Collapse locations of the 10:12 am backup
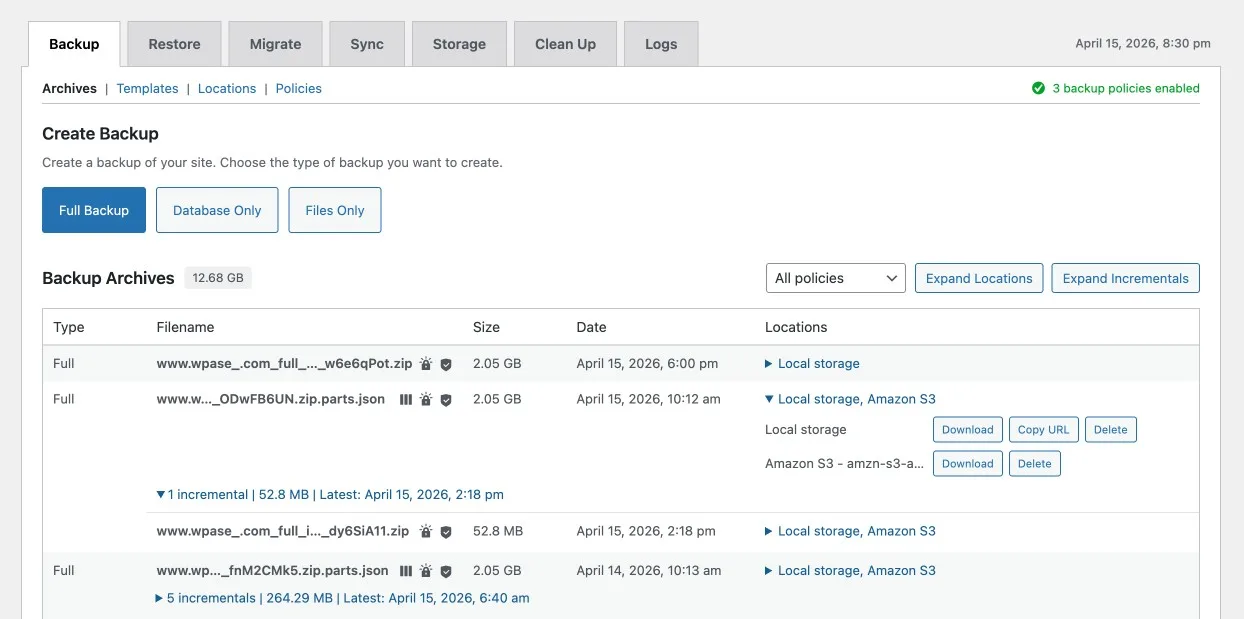Viewport: 1244px width, 619px height. click(x=768, y=399)
